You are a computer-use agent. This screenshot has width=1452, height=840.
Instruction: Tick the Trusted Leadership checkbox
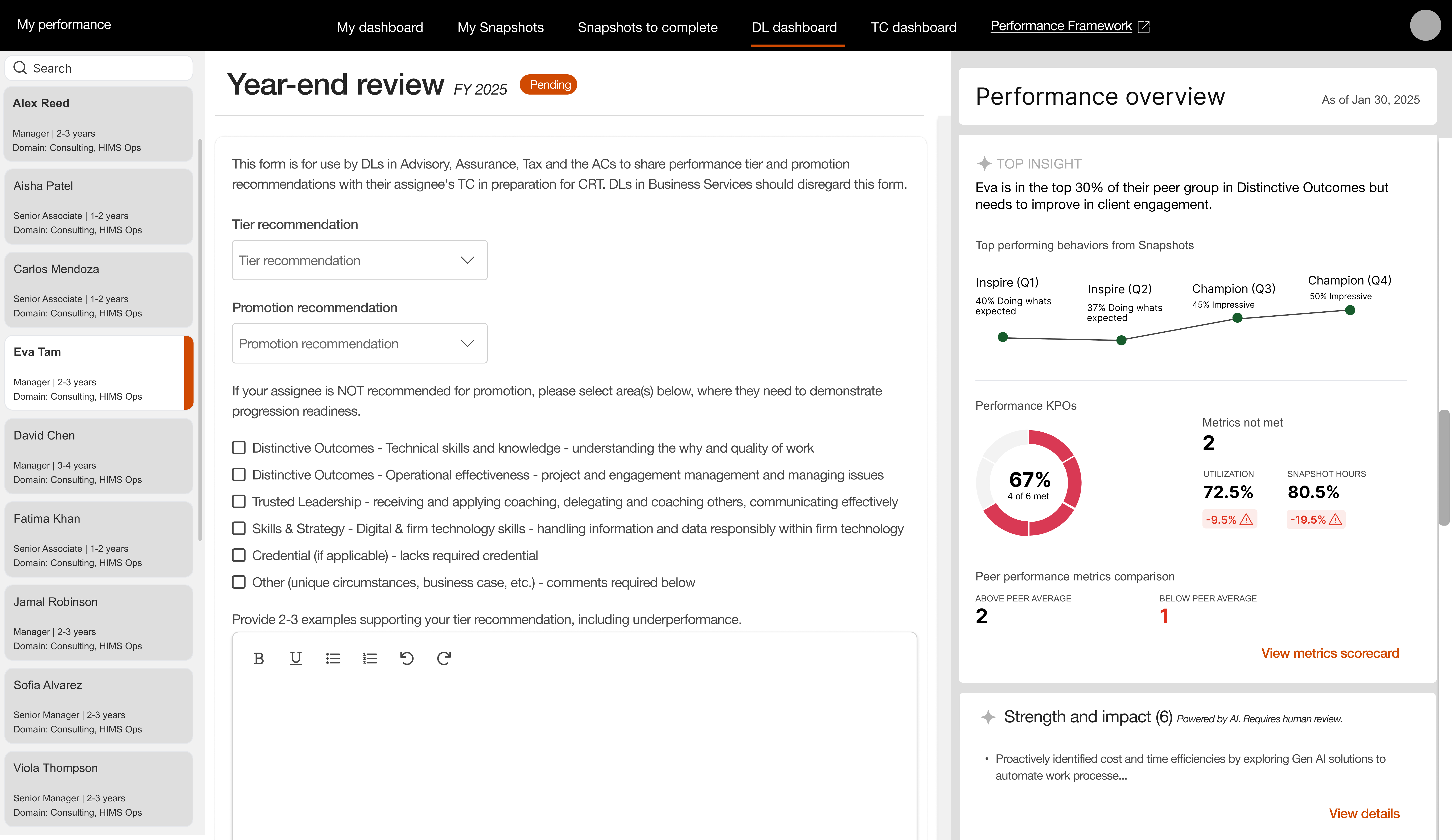239,502
